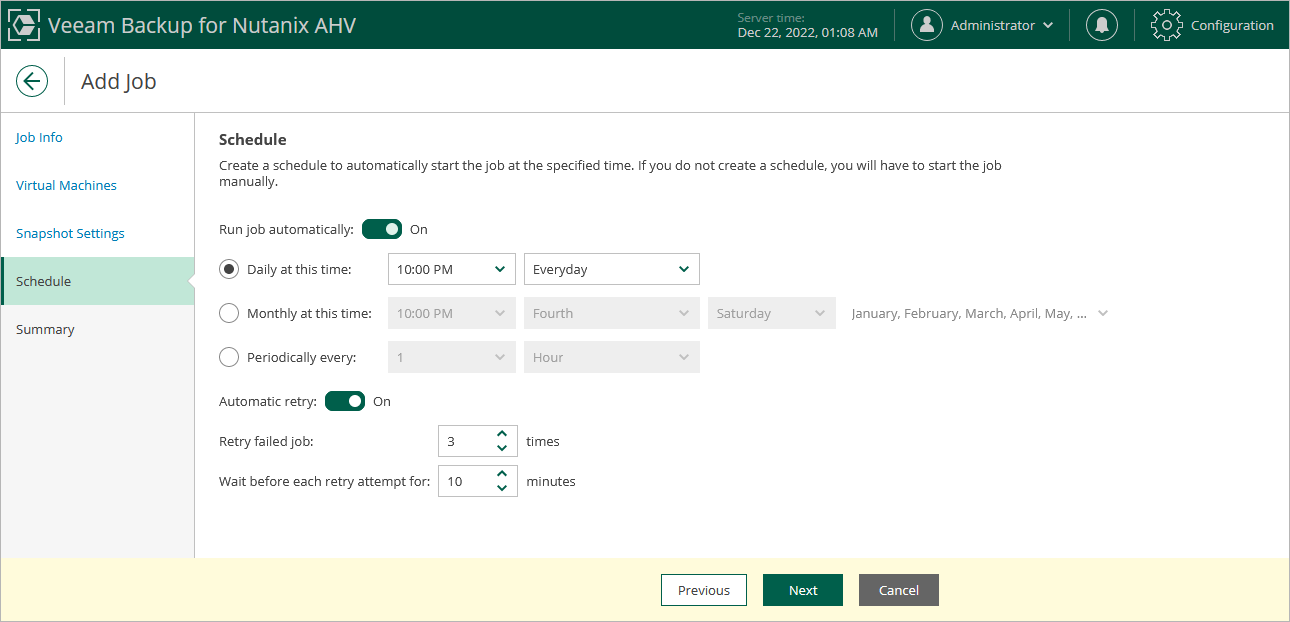Click the Cancel button
This screenshot has width=1290, height=622.
pos(899,590)
